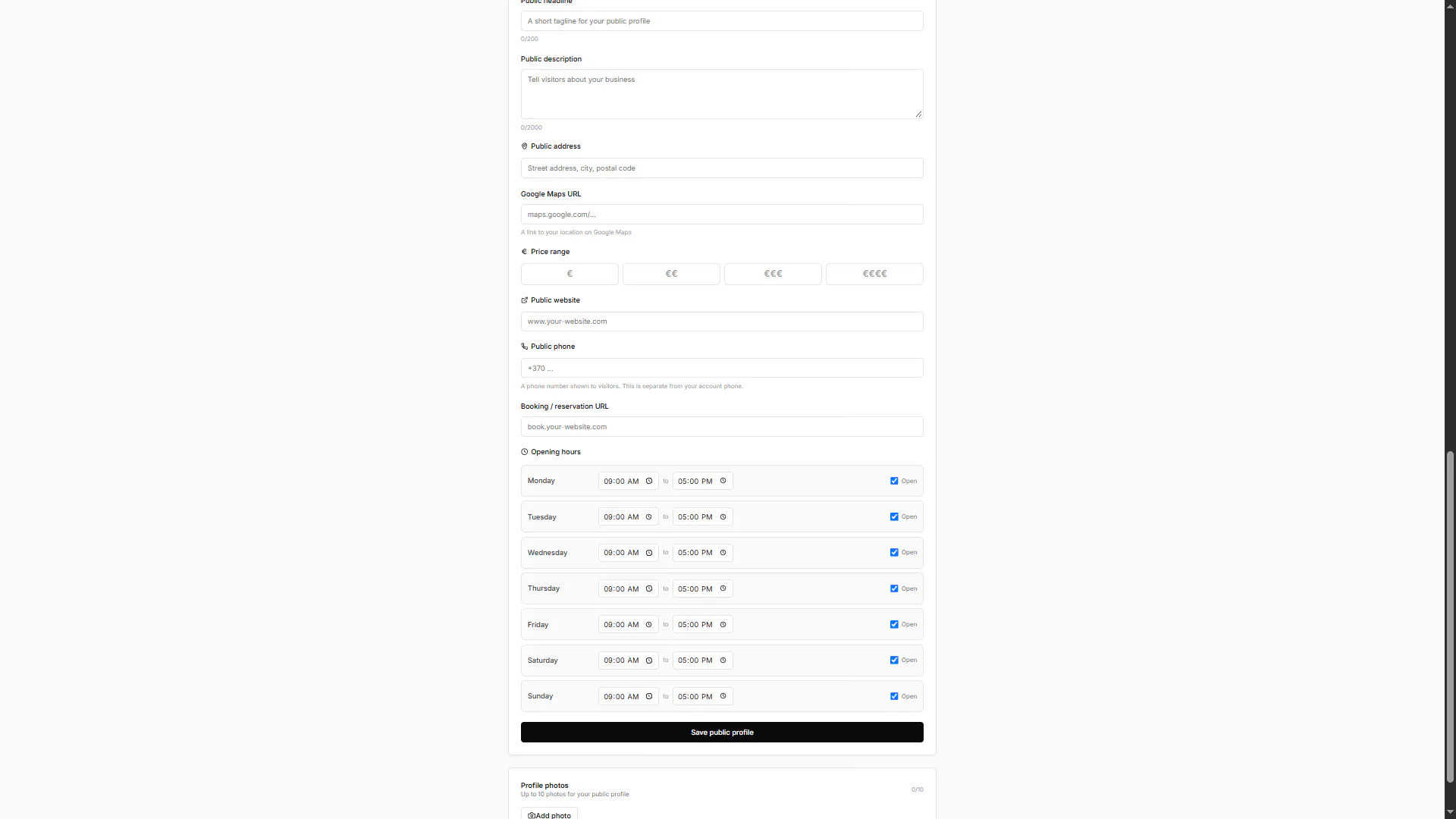Uncheck the Open checkbox for Monday
This screenshot has width=1456, height=819.
(x=894, y=482)
